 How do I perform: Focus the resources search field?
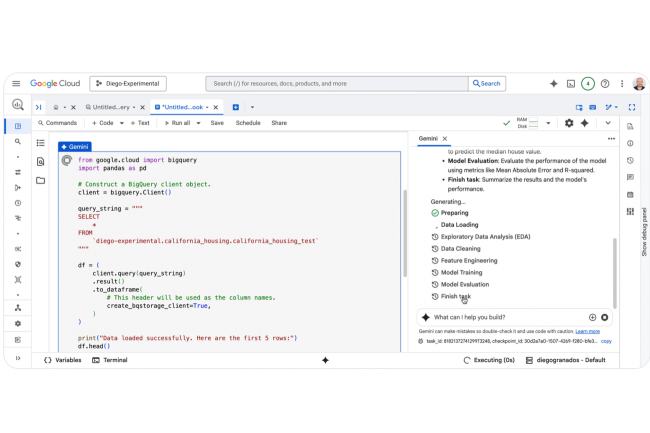(x=337, y=83)
